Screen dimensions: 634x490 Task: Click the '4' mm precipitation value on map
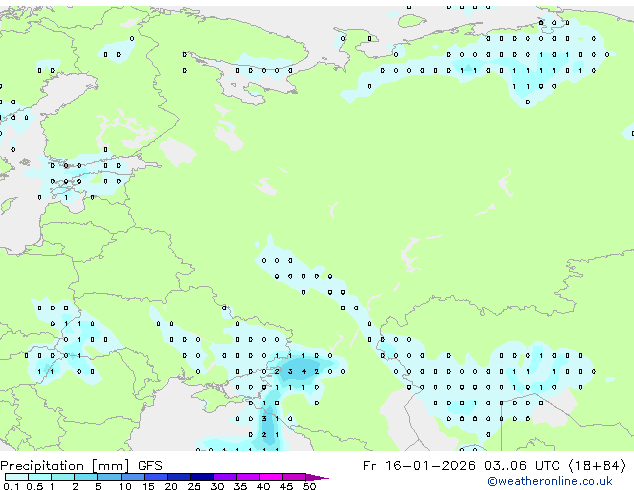click(304, 372)
